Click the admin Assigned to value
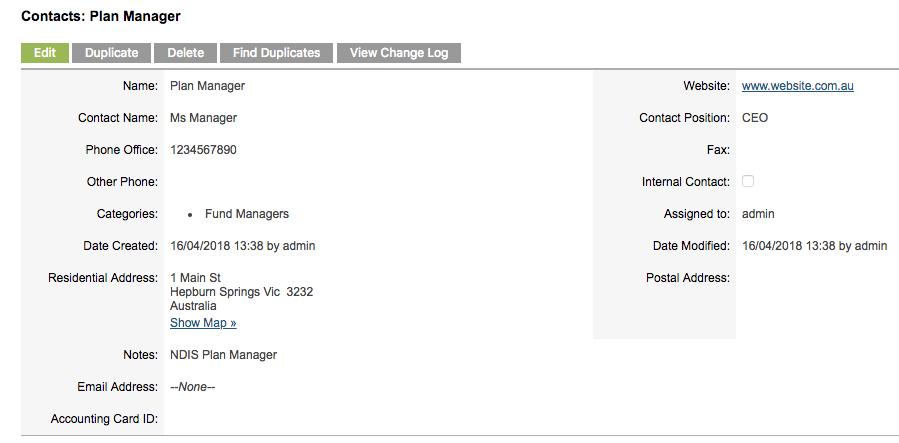 pos(758,214)
